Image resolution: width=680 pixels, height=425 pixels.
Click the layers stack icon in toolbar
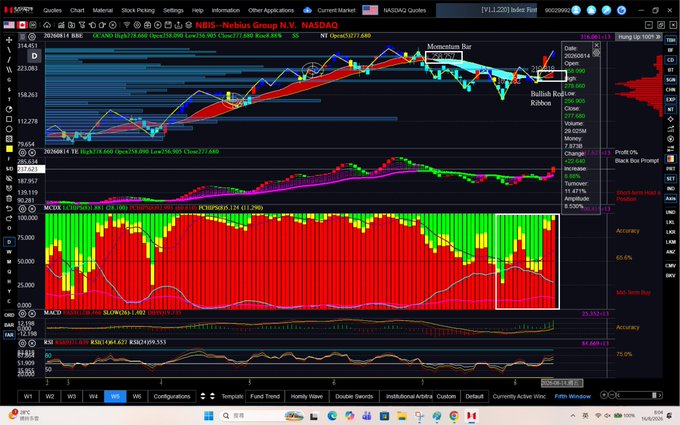click(189, 25)
